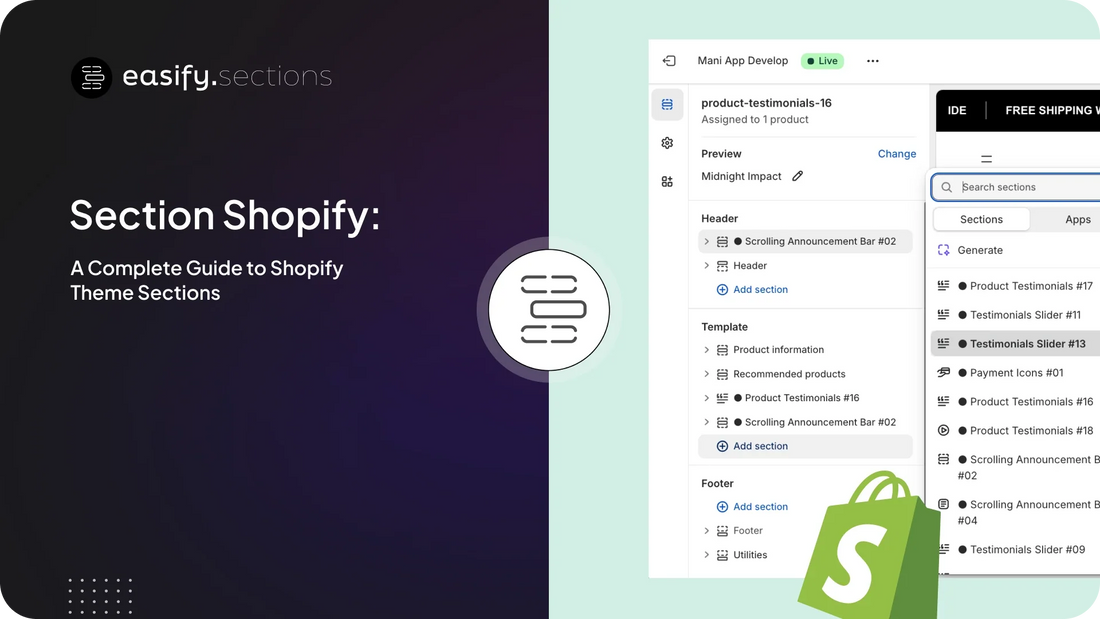This screenshot has height=619, width=1100.
Task: Click play icon of Product Testimonials #18
Action: click(944, 430)
